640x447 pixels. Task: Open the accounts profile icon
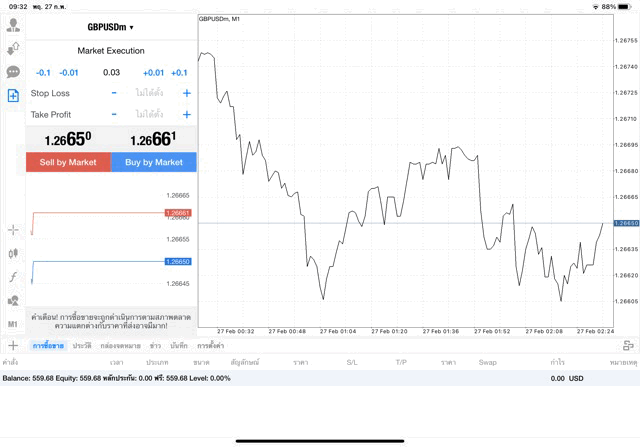click(x=13, y=26)
